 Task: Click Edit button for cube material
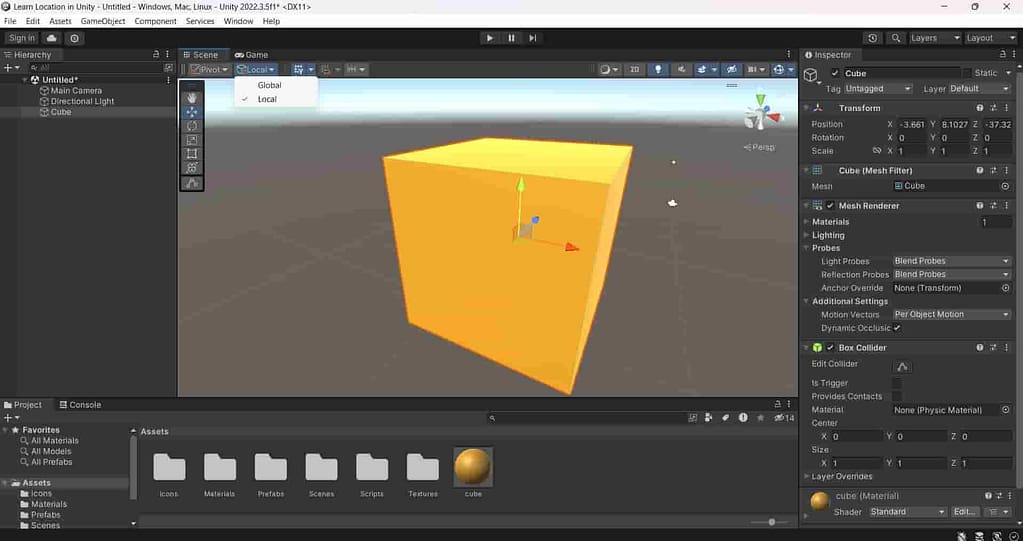(965, 512)
